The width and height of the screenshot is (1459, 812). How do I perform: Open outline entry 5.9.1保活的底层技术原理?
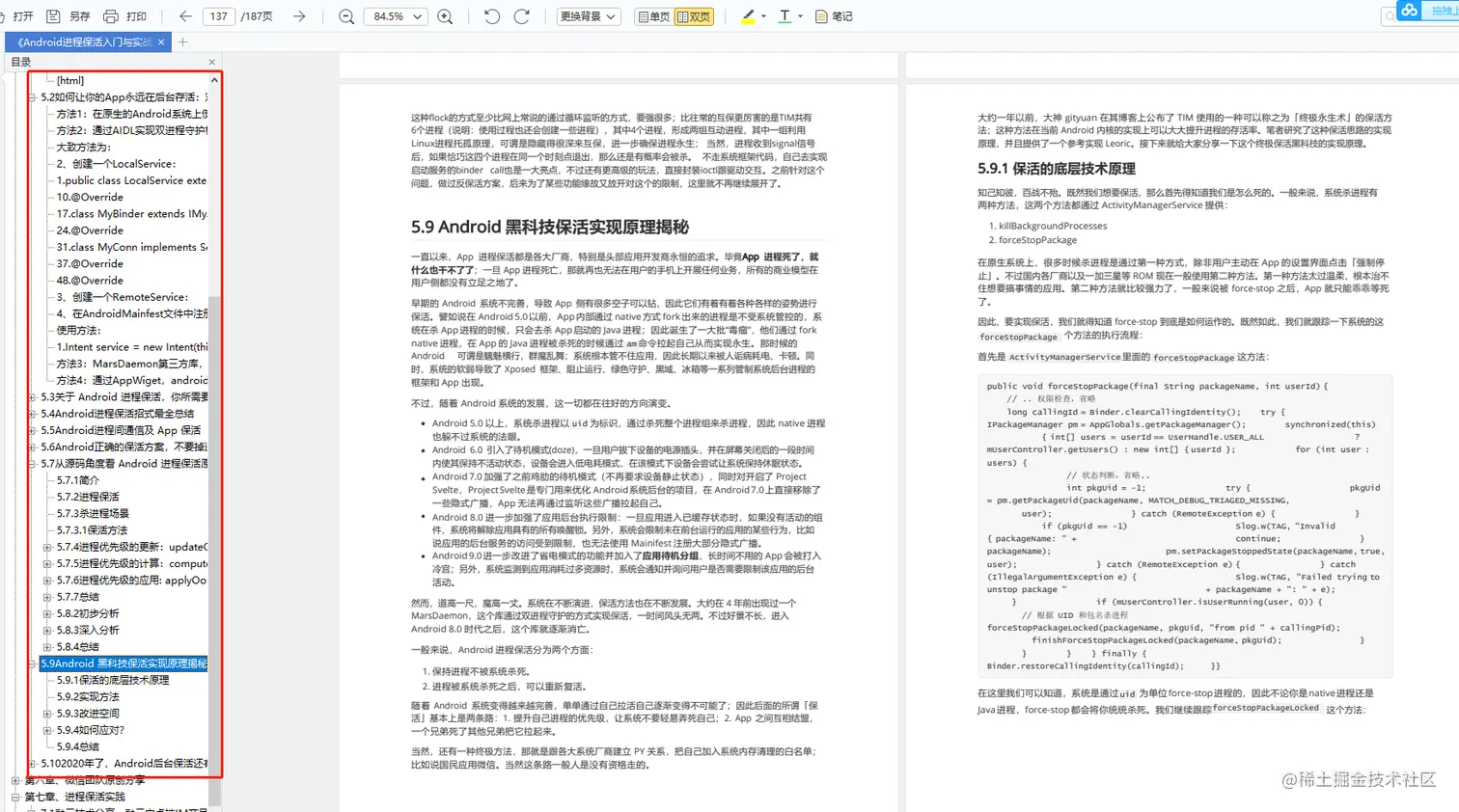[113, 680]
